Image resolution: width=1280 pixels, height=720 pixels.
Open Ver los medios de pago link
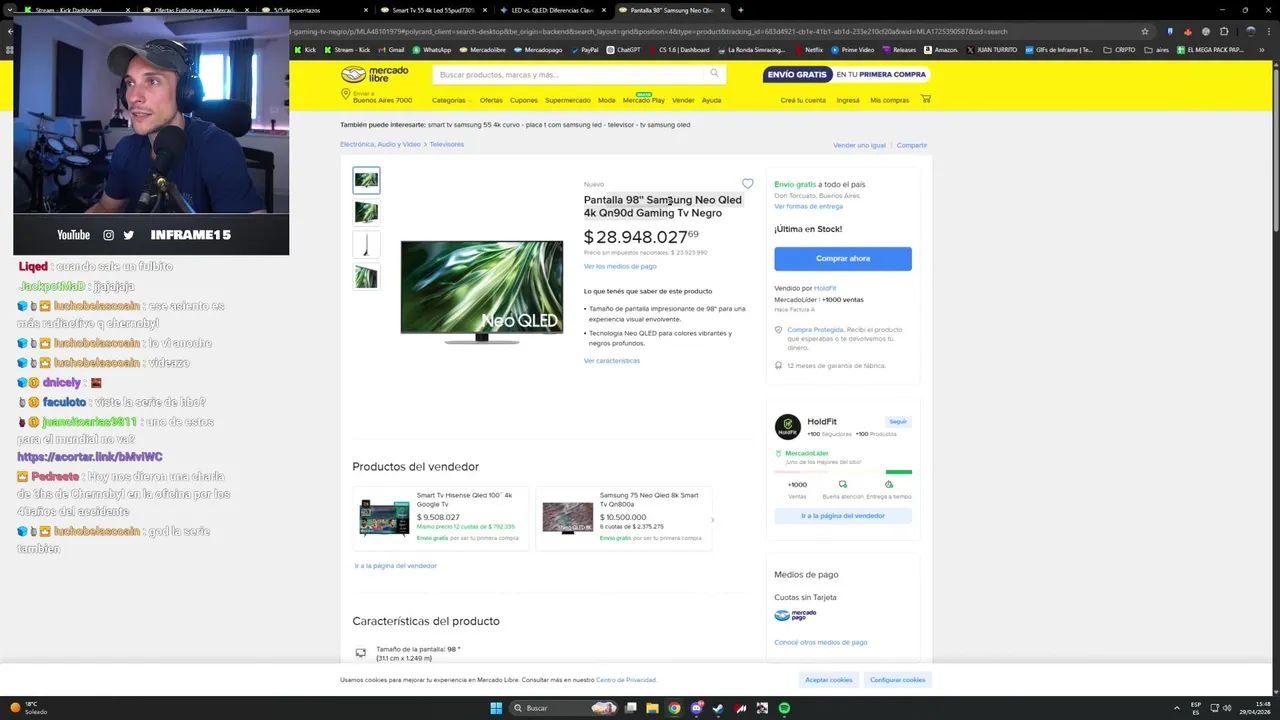point(620,266)
